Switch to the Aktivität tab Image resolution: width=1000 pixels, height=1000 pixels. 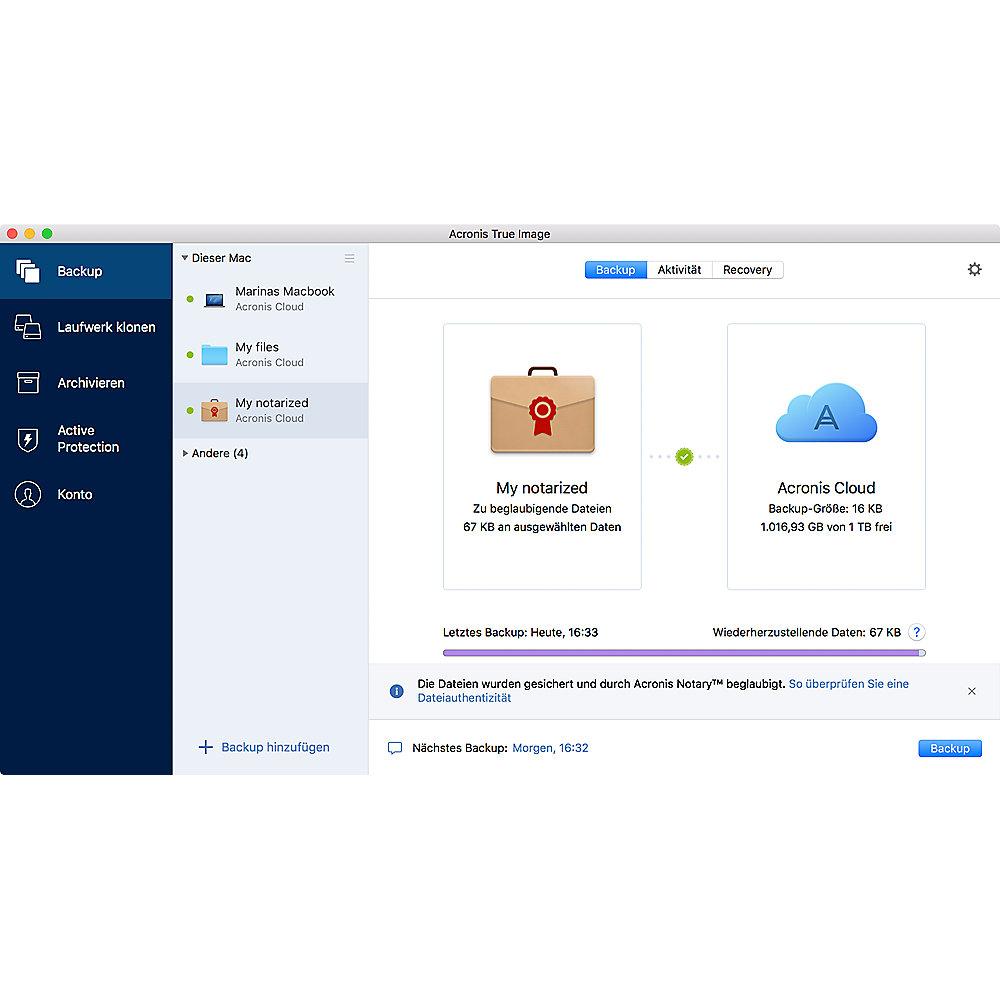coord(679,270)
